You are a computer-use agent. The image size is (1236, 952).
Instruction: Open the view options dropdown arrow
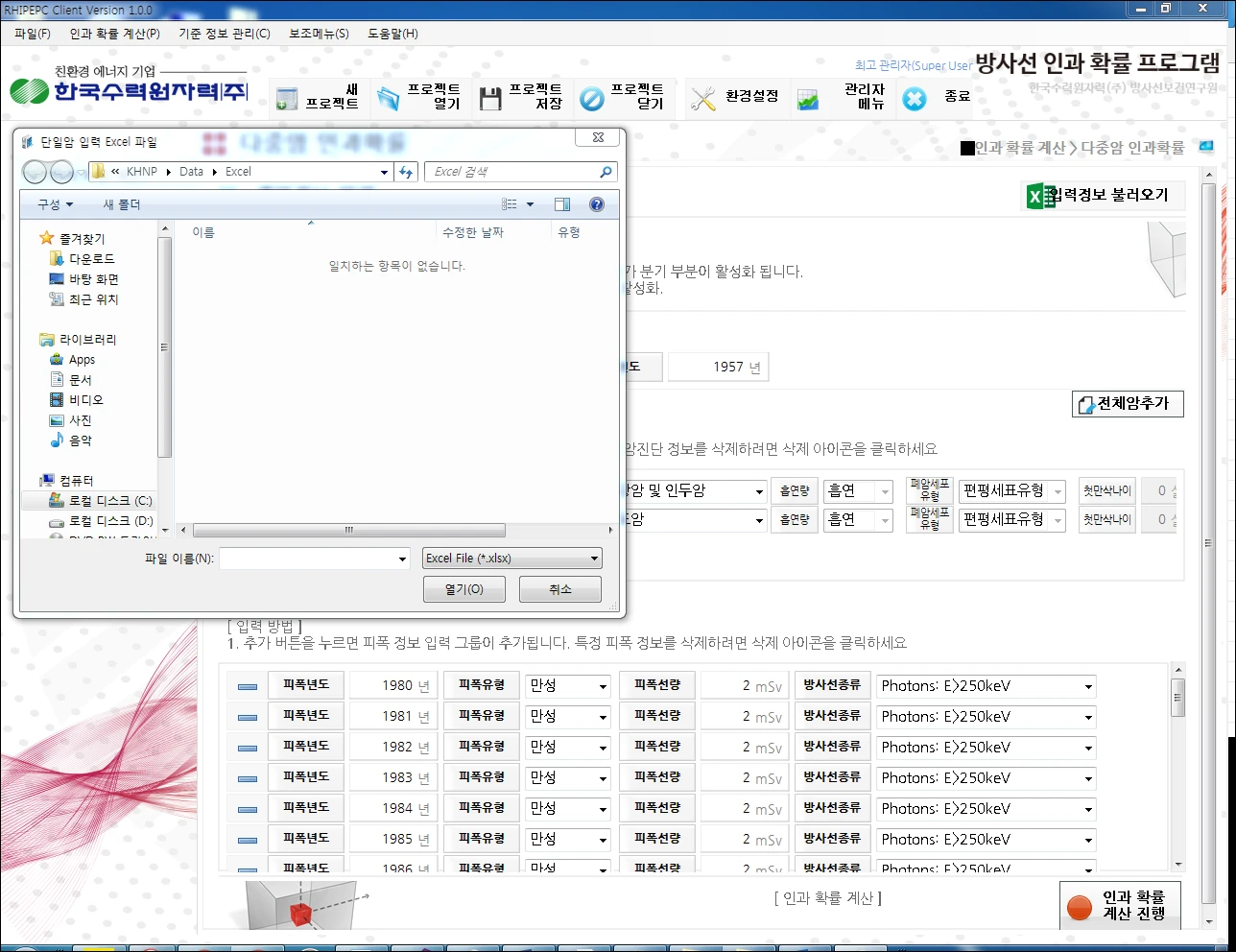pyautogui.click(x=530, y=204)
